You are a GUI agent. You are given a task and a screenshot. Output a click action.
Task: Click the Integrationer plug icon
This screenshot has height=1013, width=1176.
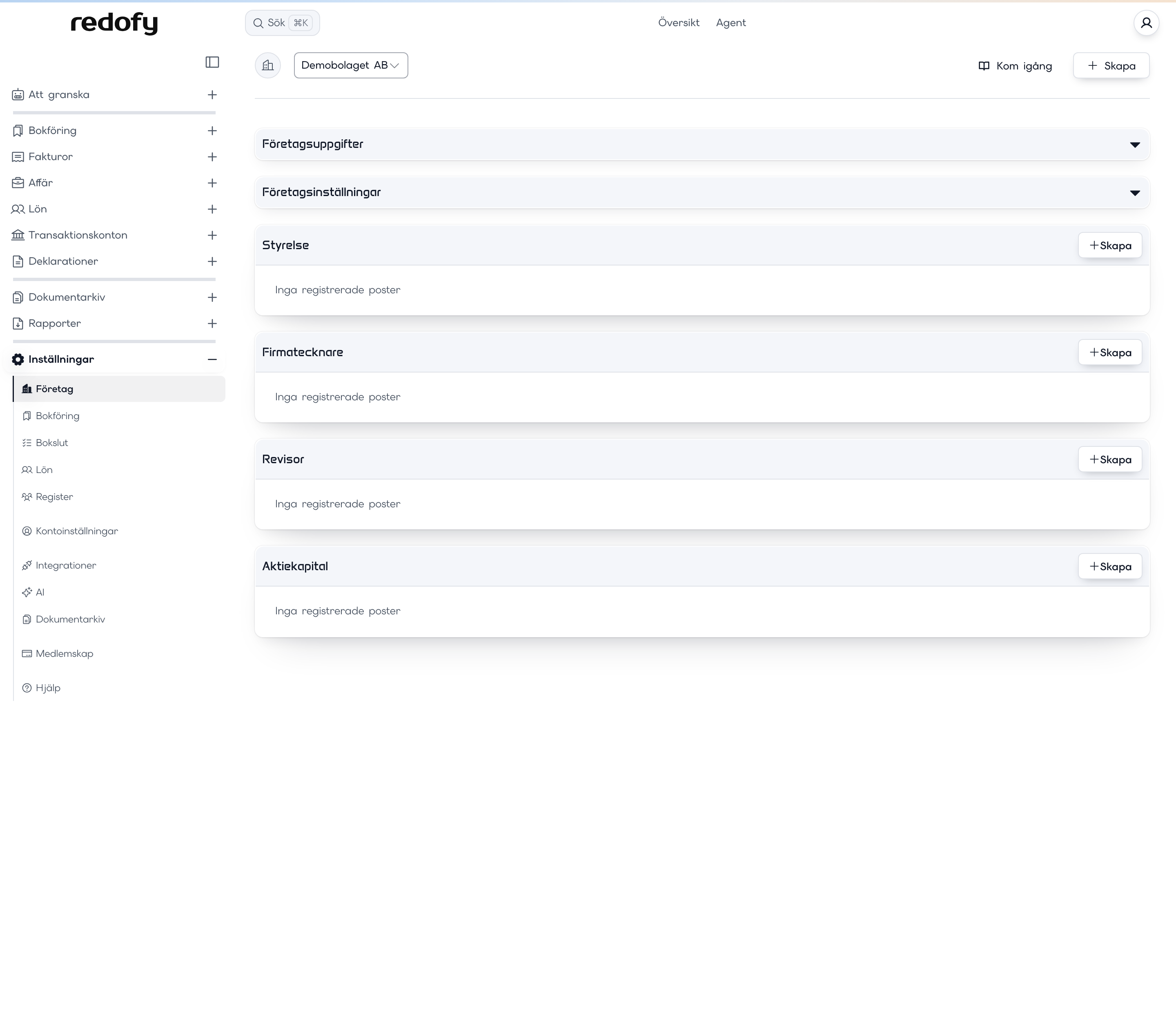(27, 565)
